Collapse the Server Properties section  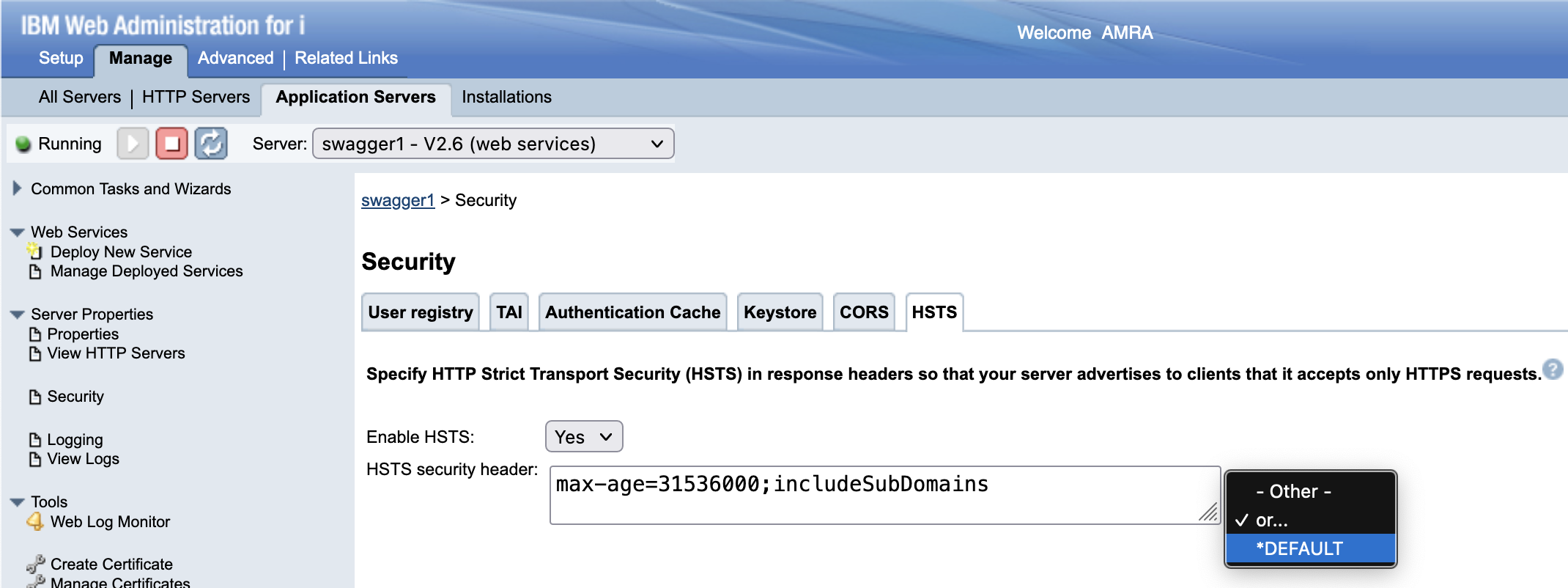(x=18, y=315)
